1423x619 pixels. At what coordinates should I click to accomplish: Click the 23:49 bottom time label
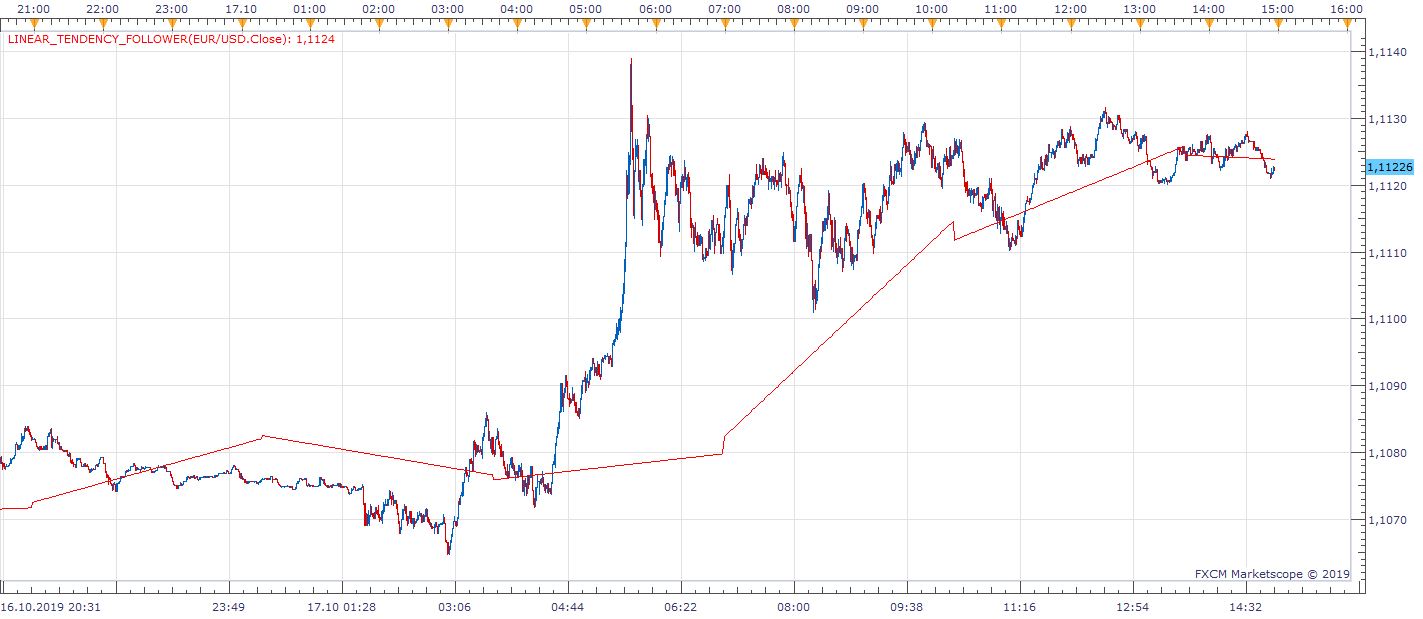228,606
